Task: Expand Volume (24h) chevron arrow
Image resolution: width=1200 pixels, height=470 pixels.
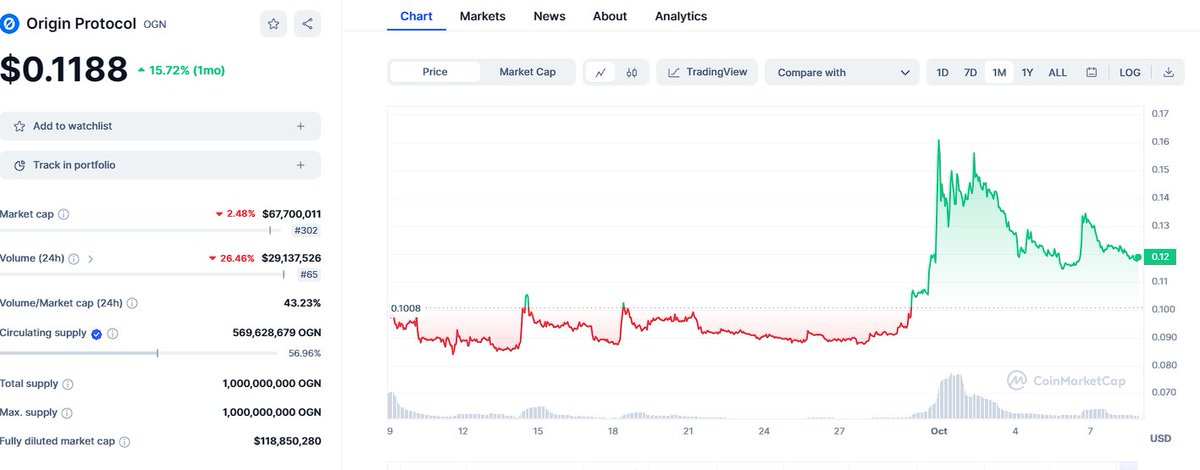Action: point(91,258)
